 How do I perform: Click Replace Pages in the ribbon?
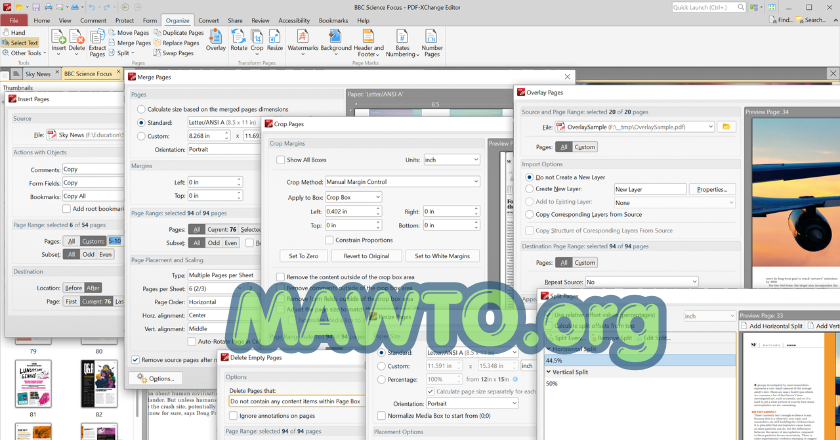coord(177,43)
